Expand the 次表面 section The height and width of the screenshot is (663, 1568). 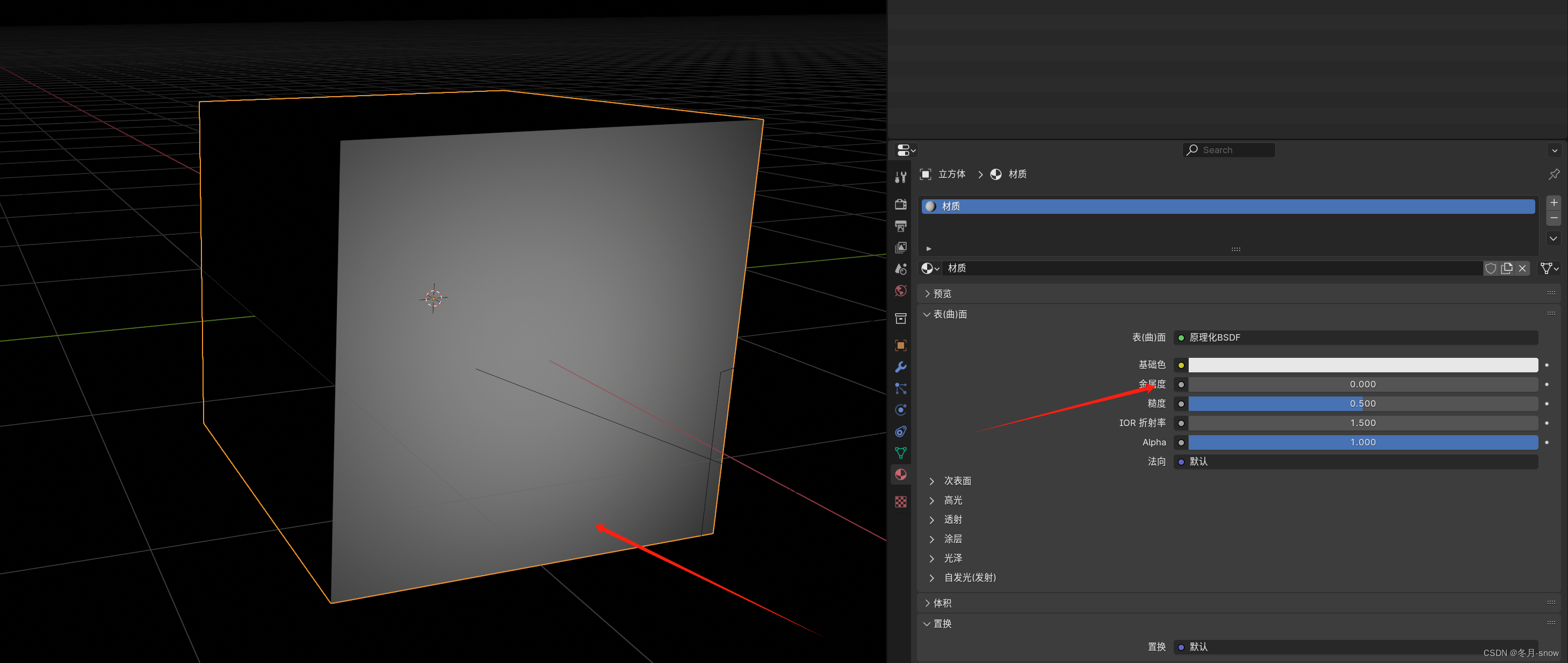click(957, 481)
